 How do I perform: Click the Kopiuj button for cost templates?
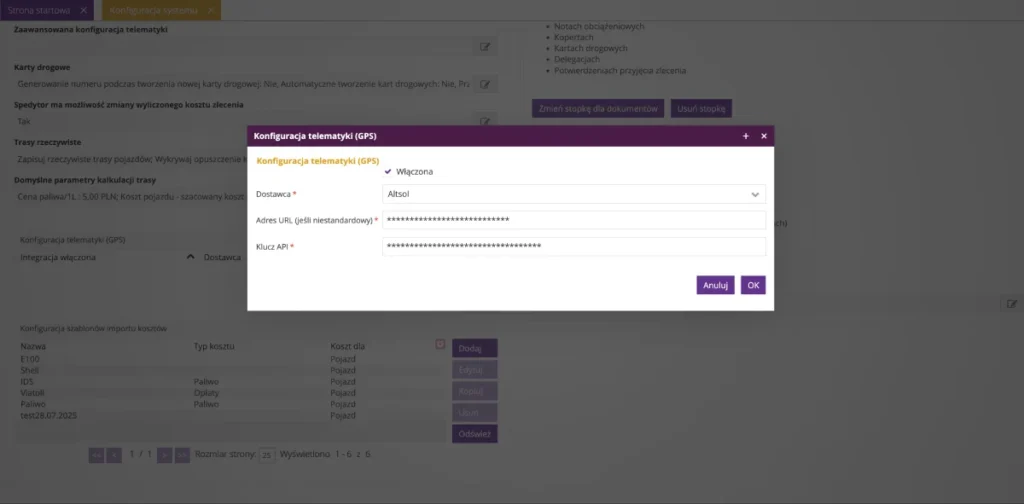[x=475, y=391]
